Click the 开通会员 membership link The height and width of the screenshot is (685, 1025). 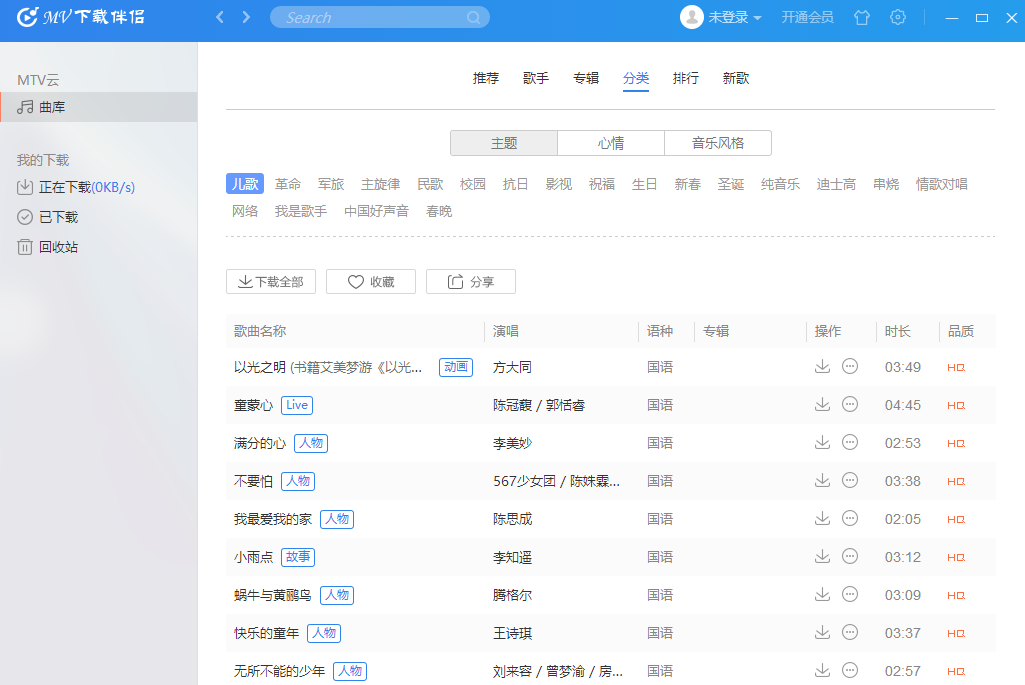coord(807,17)
